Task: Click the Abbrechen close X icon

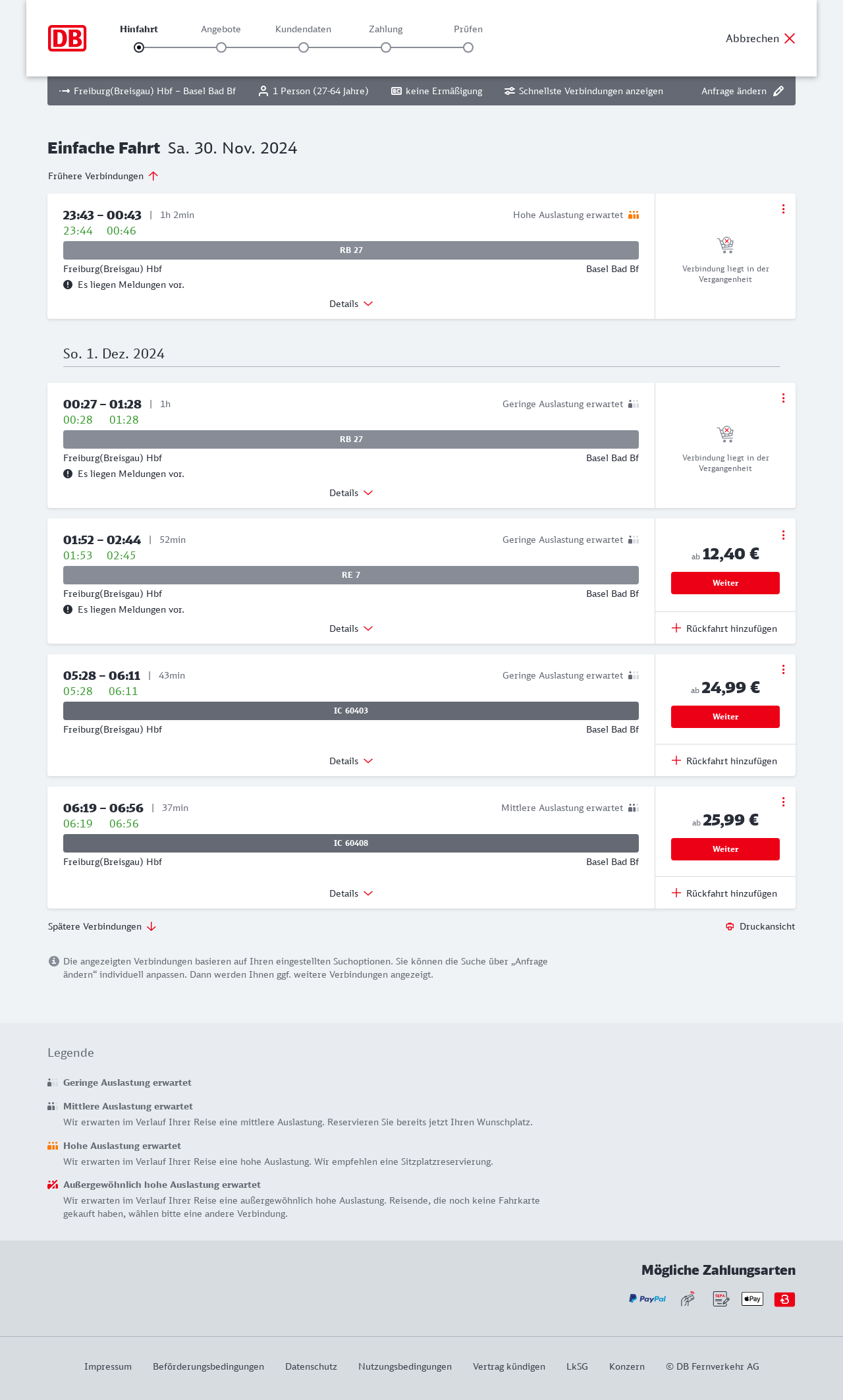Action: pyautogui.click(x=790, y=38)
